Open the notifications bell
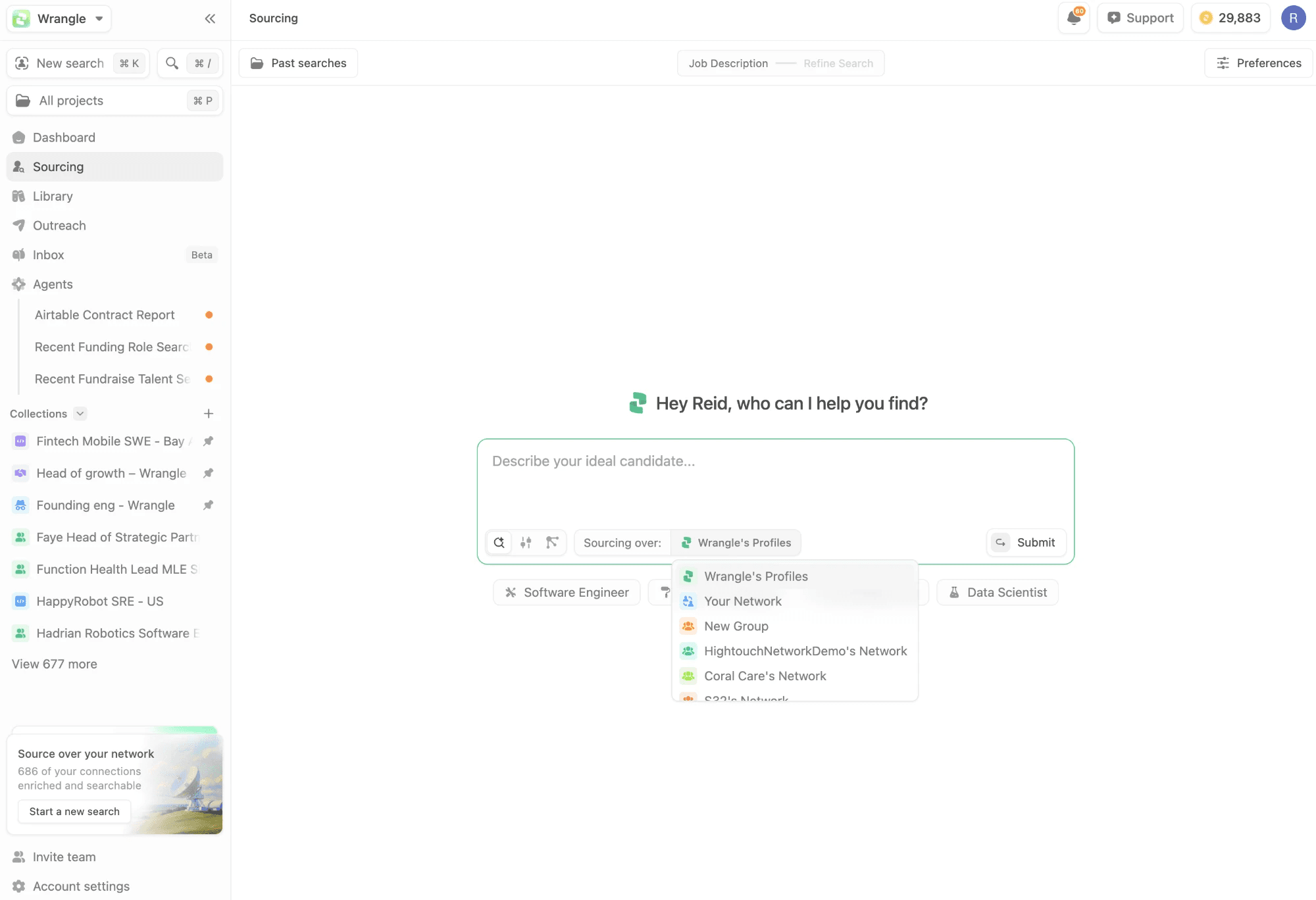Screen dimensions: 1316x900 [x=1074, y=18]
